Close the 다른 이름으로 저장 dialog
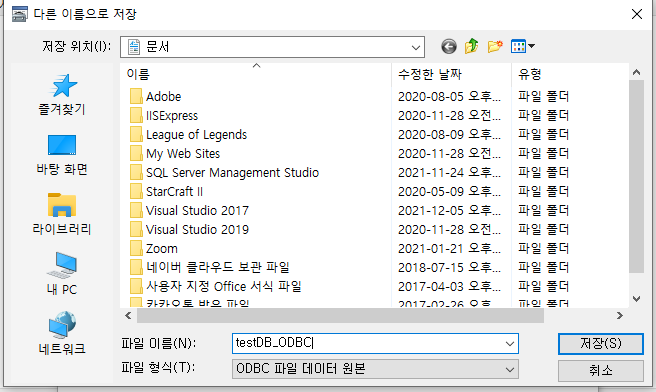Screen dimensions: 656x392 coord(637,14)
